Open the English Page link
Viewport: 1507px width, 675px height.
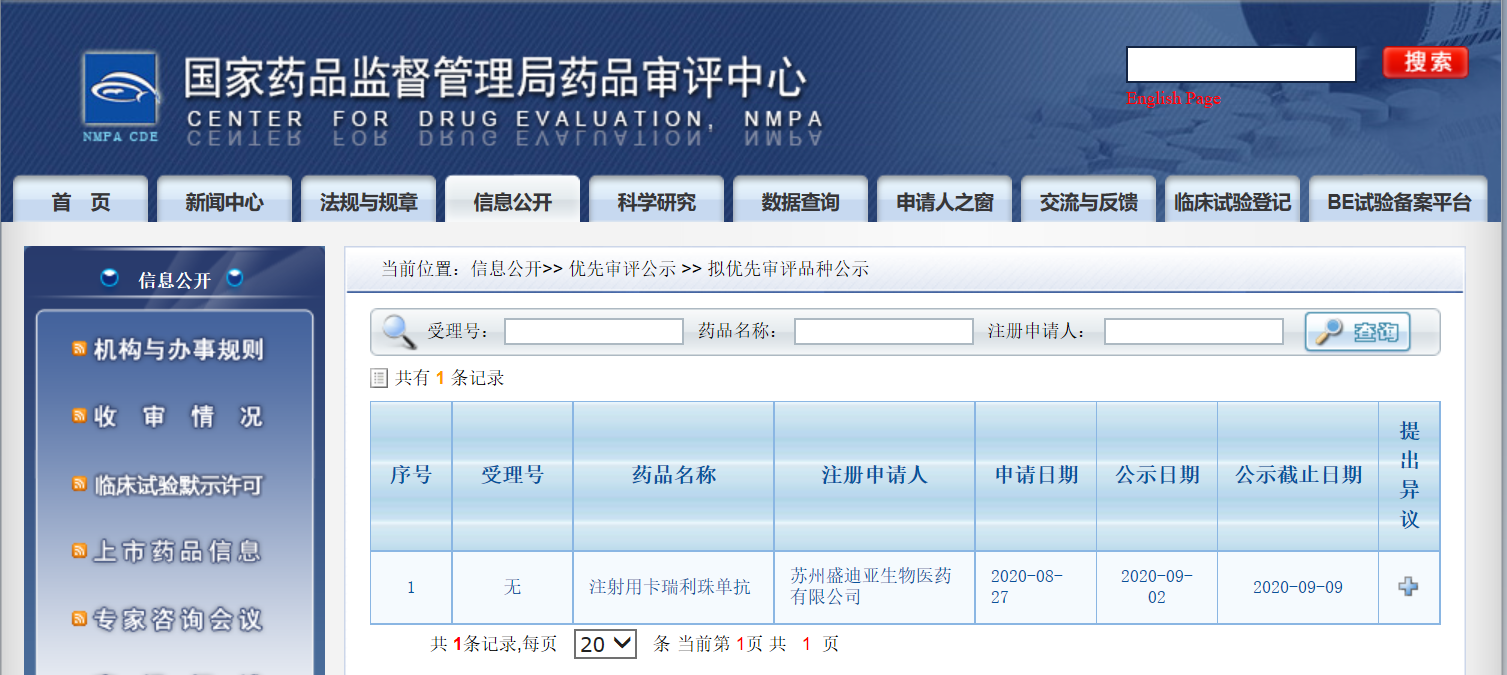click(1172, 98)
